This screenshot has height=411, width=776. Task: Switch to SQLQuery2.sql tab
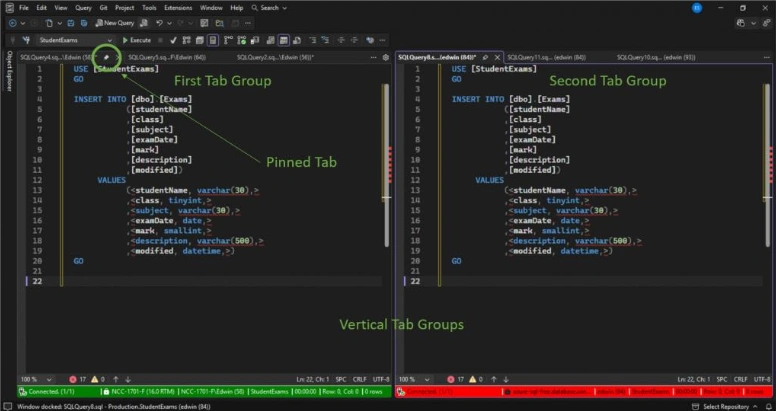point(275,57)
